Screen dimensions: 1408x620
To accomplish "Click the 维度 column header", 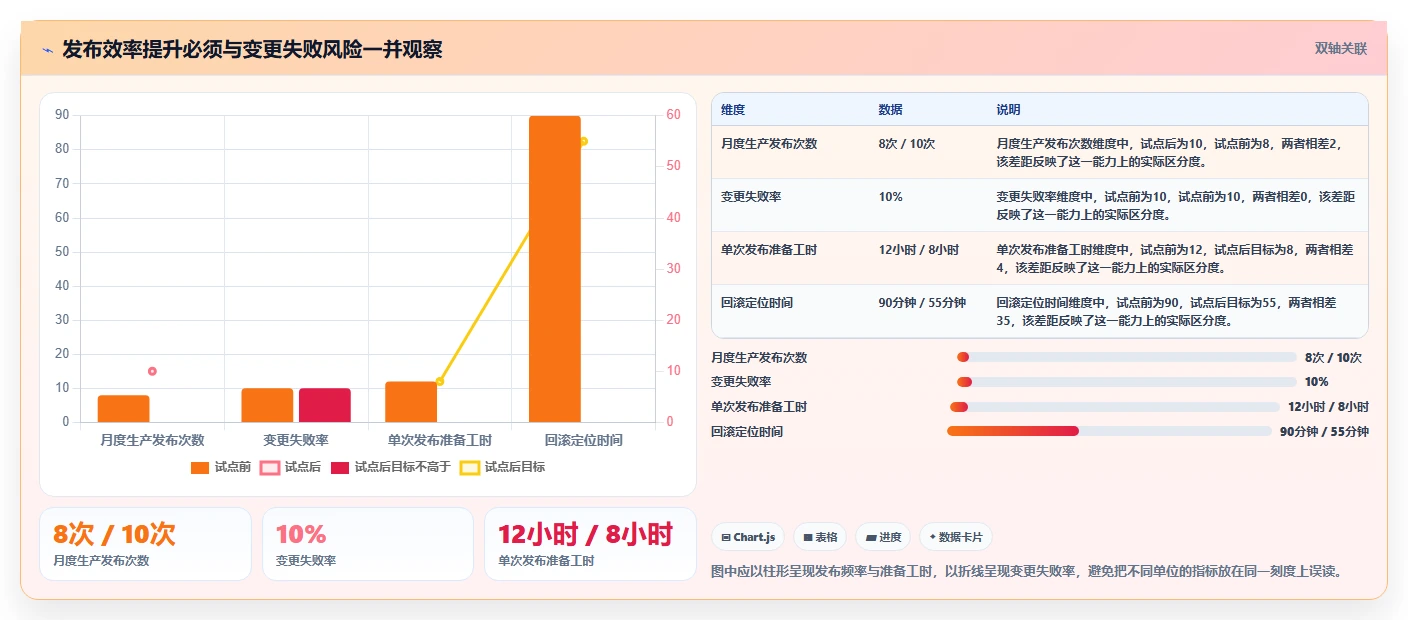I will (733, 110).
